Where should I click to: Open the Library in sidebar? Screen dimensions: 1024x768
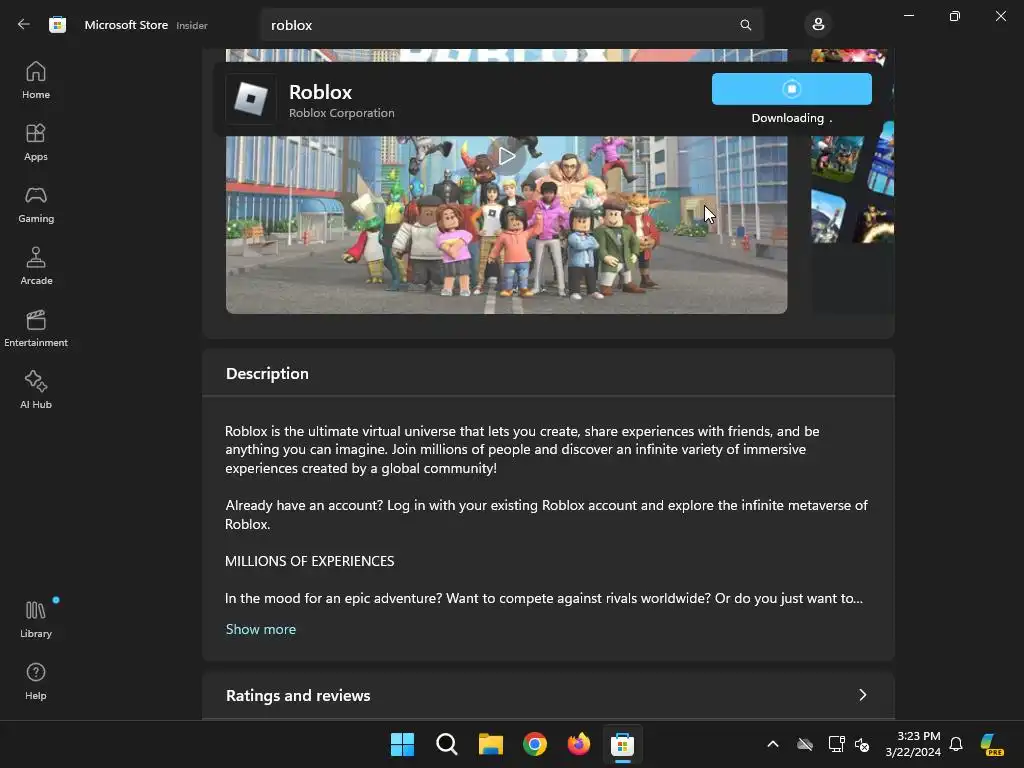pos(36,620)
